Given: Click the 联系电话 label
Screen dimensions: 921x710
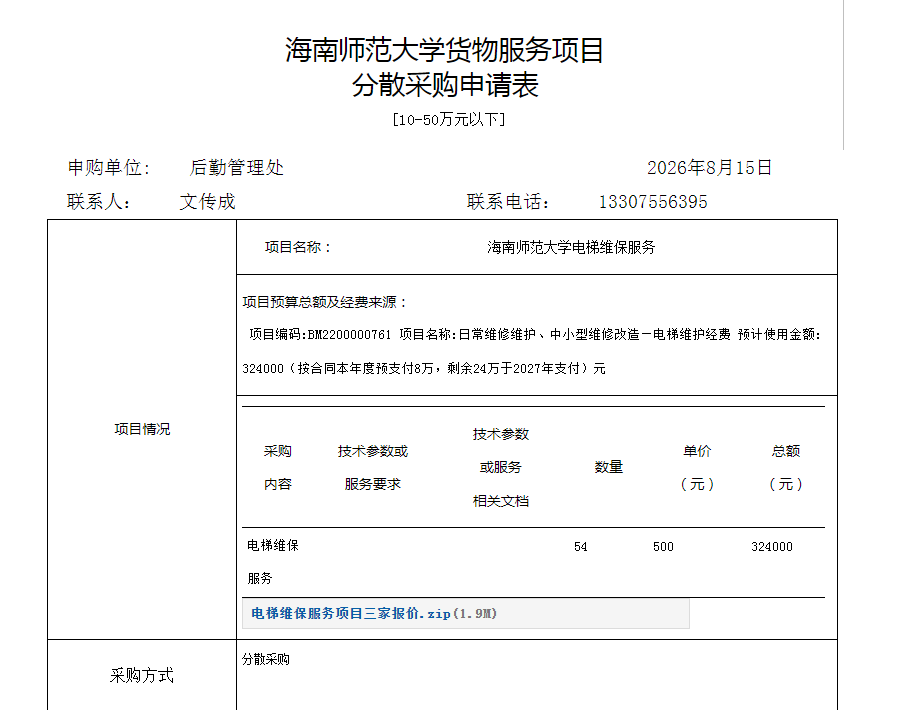Looking at the screenshot, I should (509, 201).
